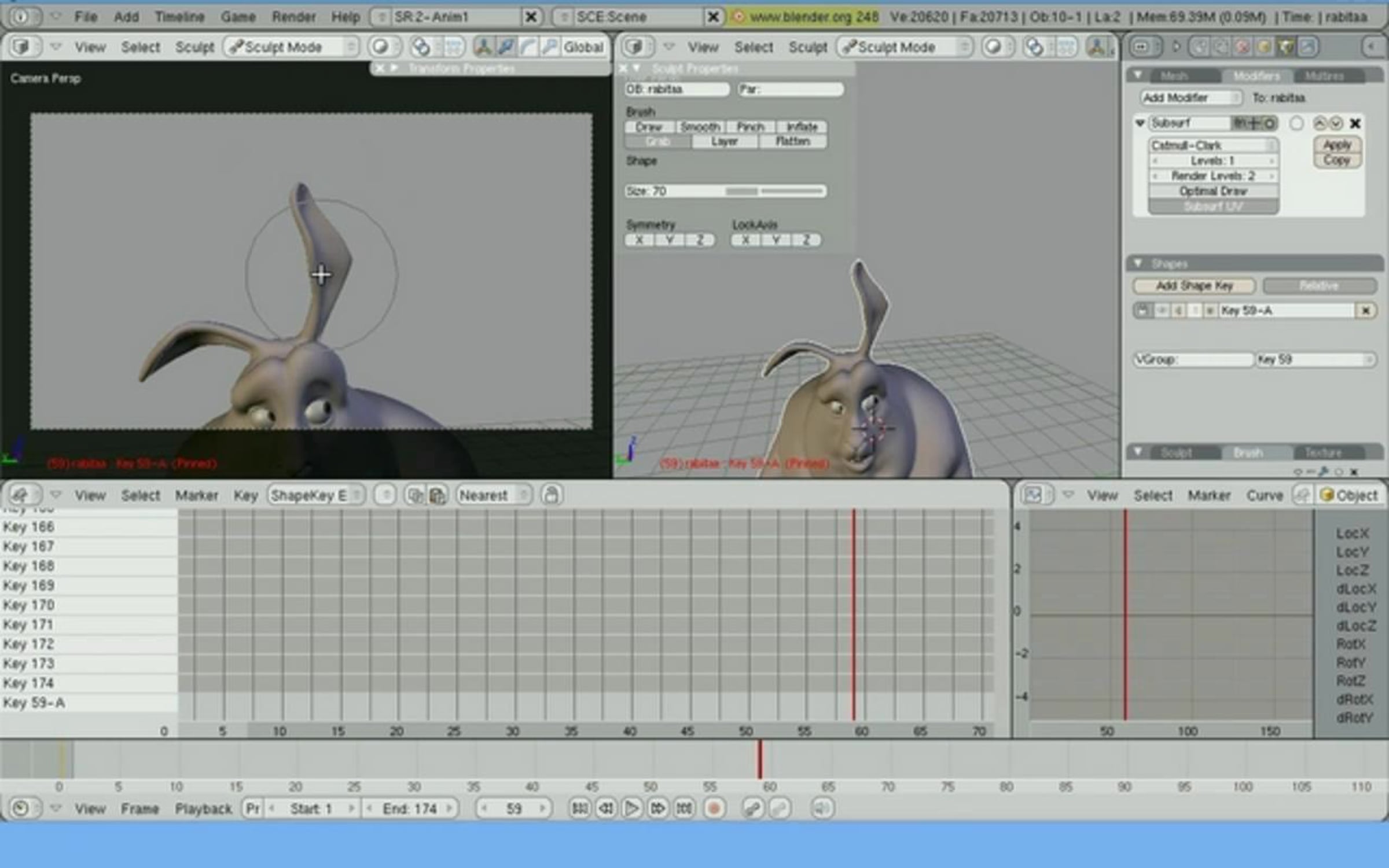Jump to previous keyframe in timeline
The width and height of the screenshot is (1389, 868).
605,808
